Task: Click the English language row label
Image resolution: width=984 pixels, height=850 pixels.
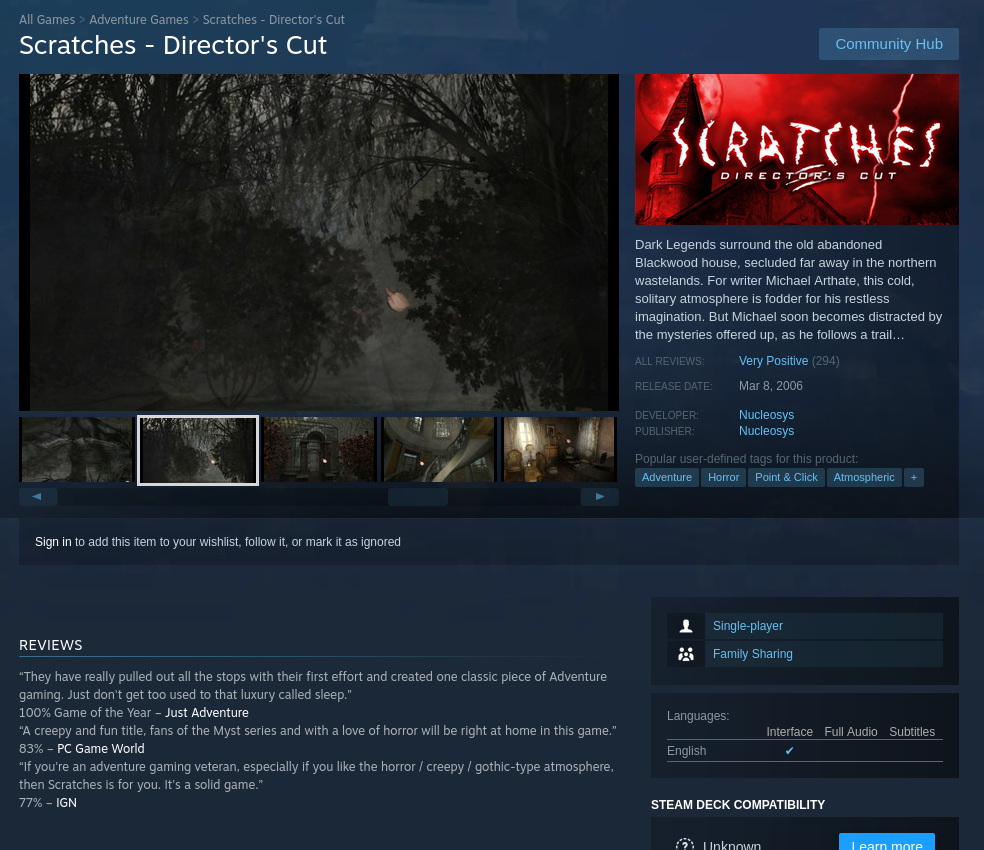Action: point(687,751)
